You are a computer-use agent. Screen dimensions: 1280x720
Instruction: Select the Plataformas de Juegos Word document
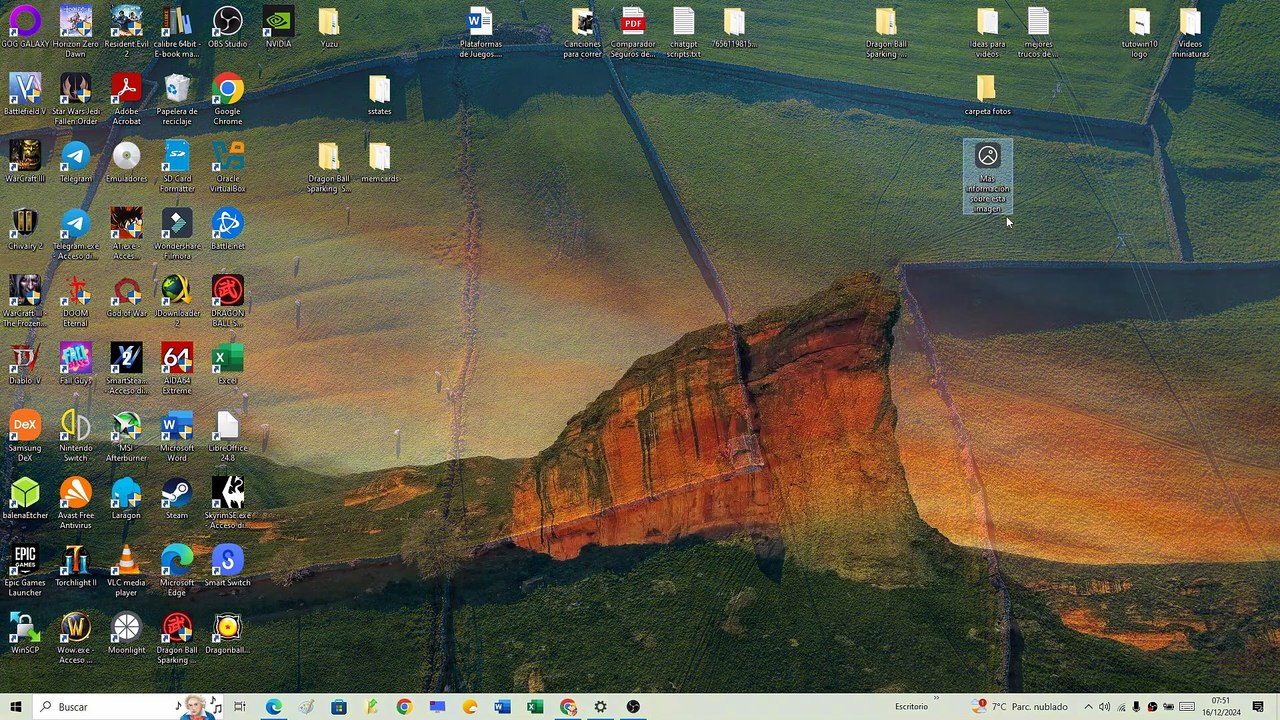[481, 32]
